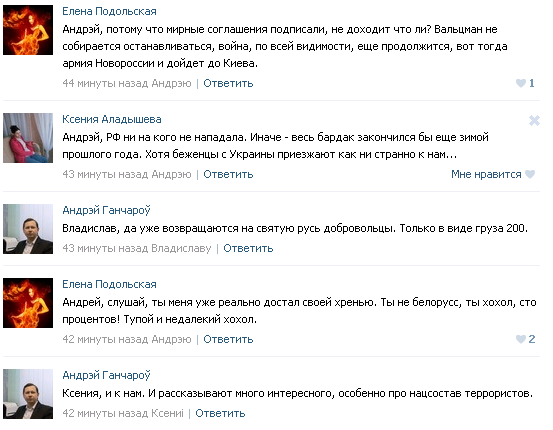Image resolution: width=553 pixels, height=430 pixels.
Task: Open profile name Елена Подольская at top
Action: point(109,11)
